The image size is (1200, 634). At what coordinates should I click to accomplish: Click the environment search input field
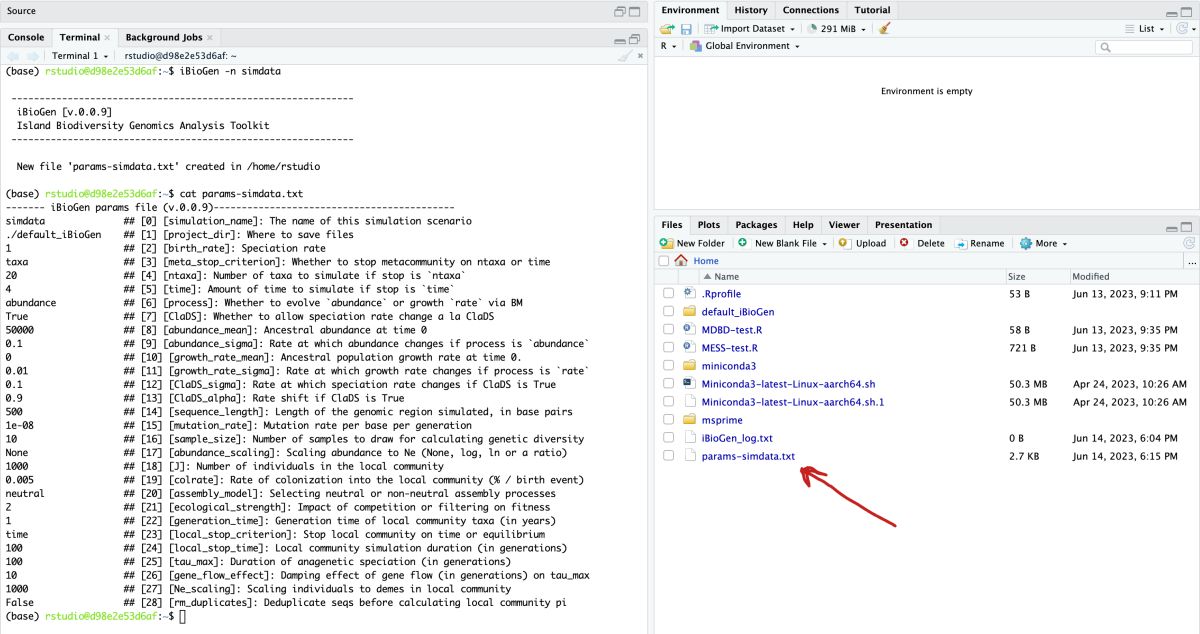(1143, 47)
